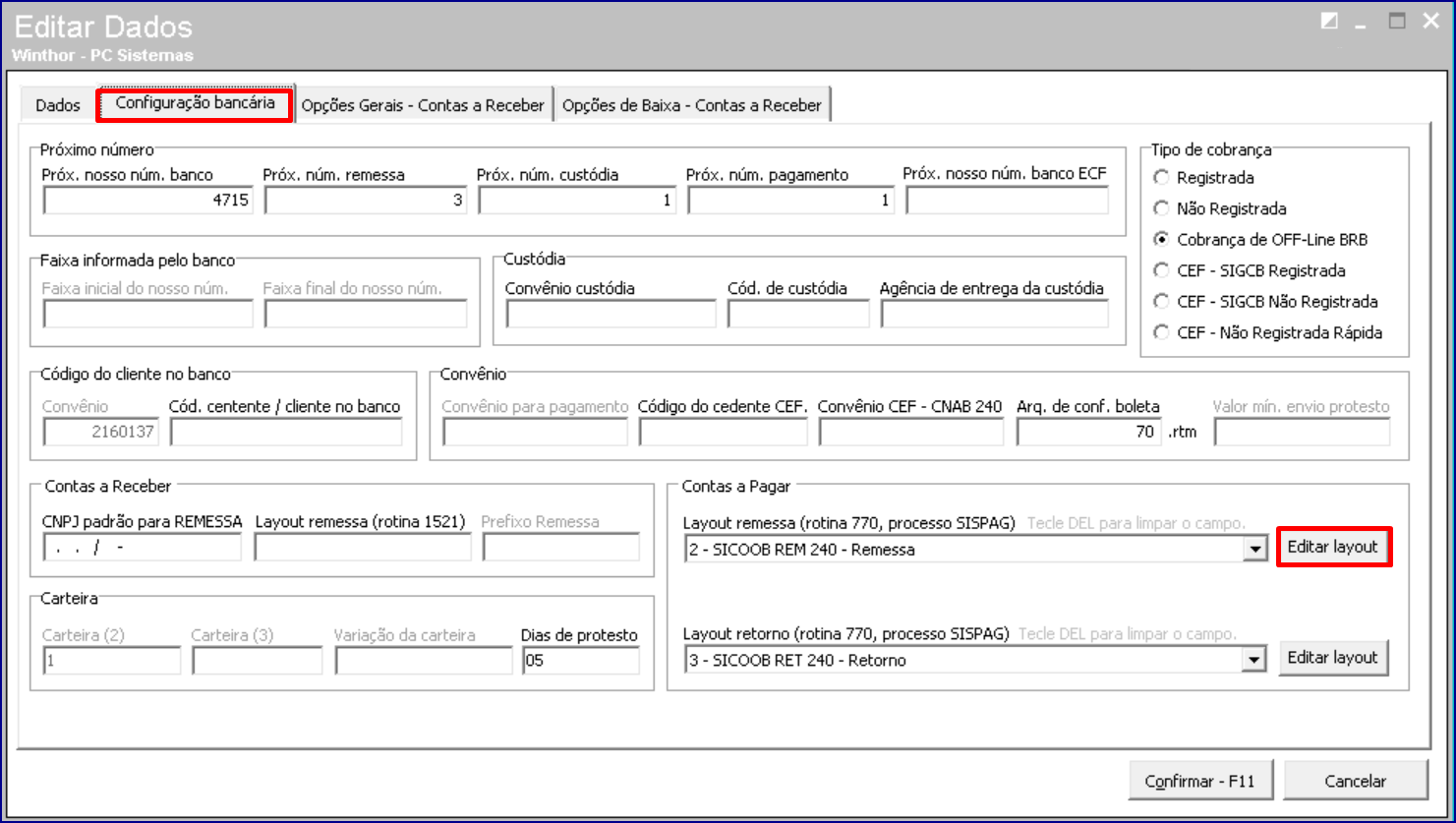The image size is (1456, 823).
Task: Click the Convênio field showing 2160137
Action: 99,432
